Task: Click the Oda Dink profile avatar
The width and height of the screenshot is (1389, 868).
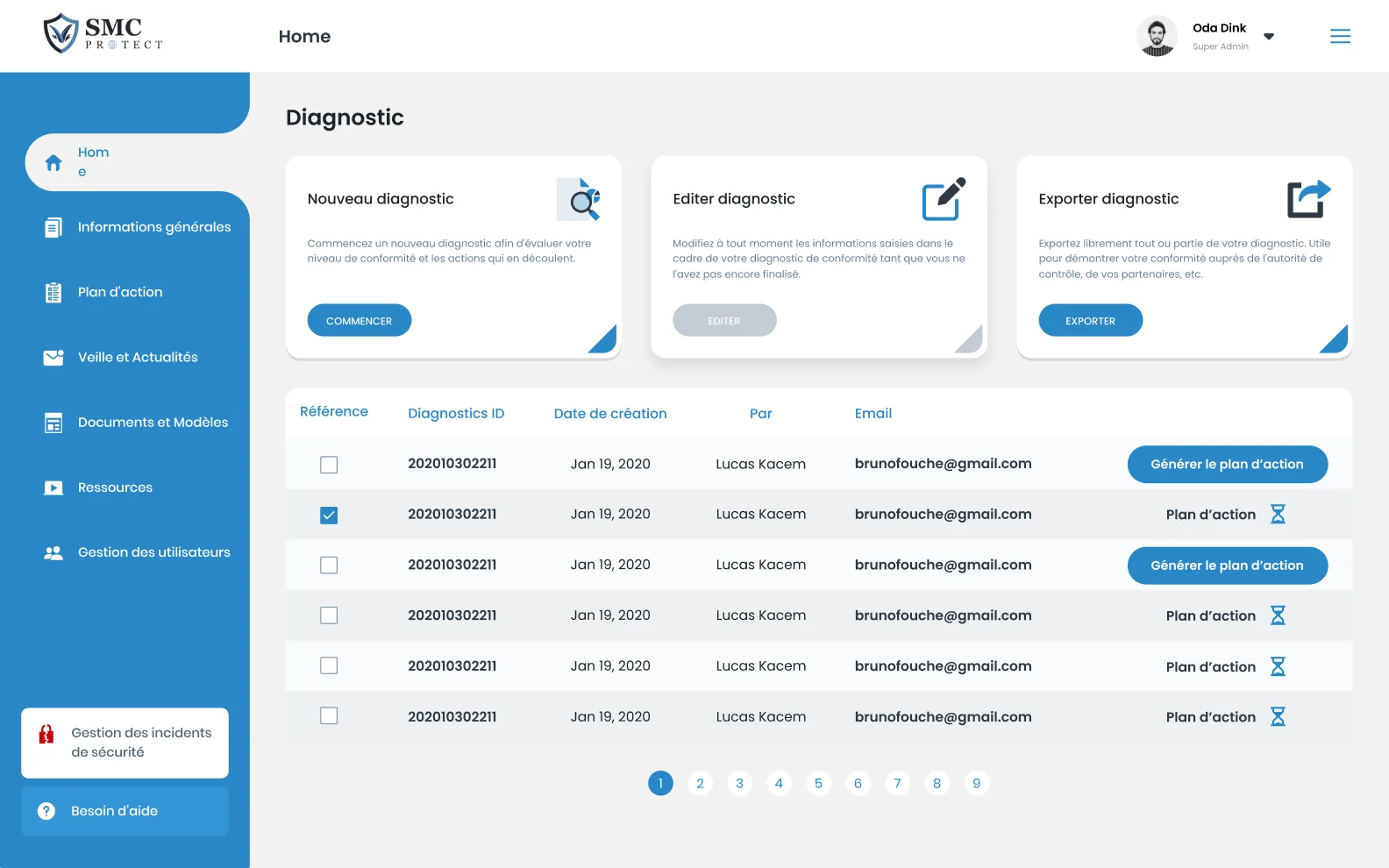Action: point(1157,36)
